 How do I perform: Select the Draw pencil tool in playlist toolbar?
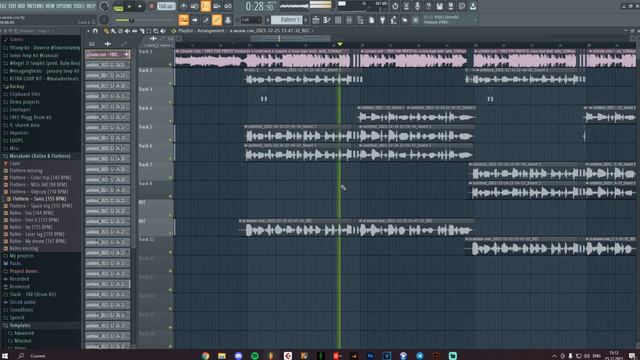coord(106,31)
